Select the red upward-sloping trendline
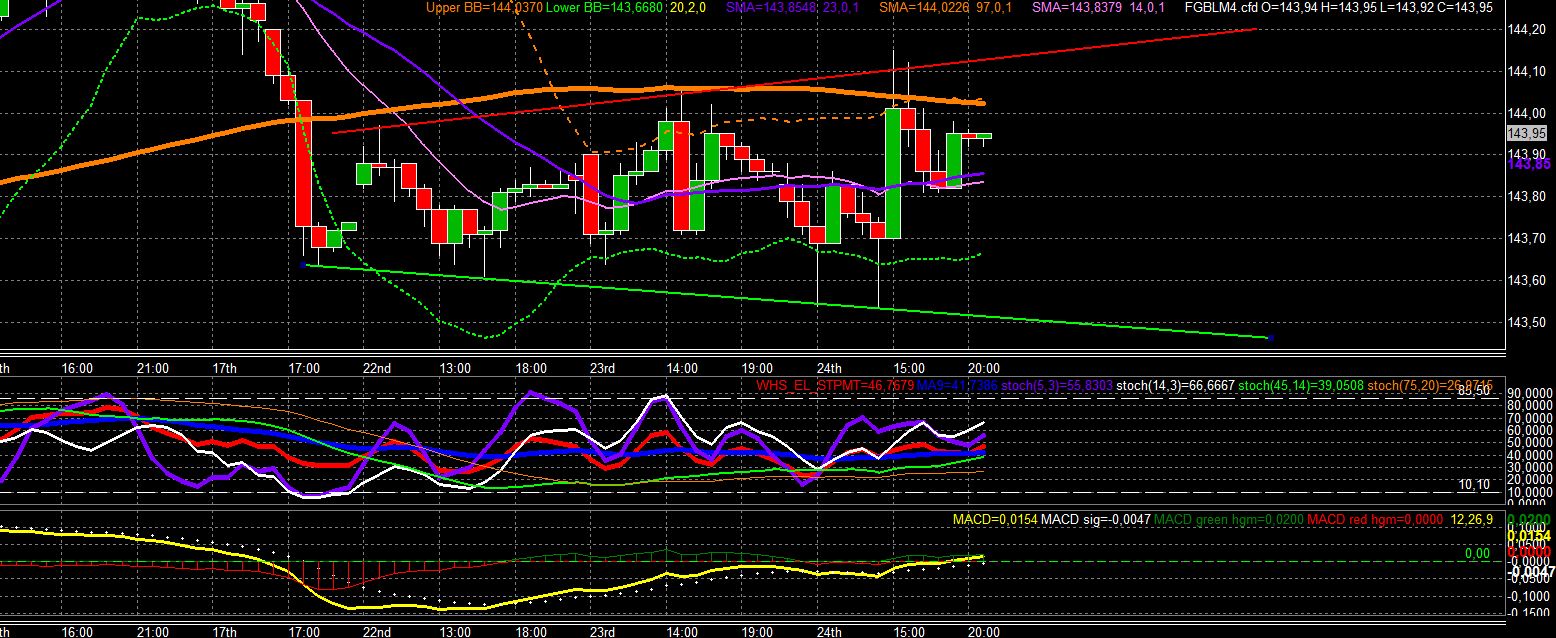 pyautogui.click(x=795, y=81)
